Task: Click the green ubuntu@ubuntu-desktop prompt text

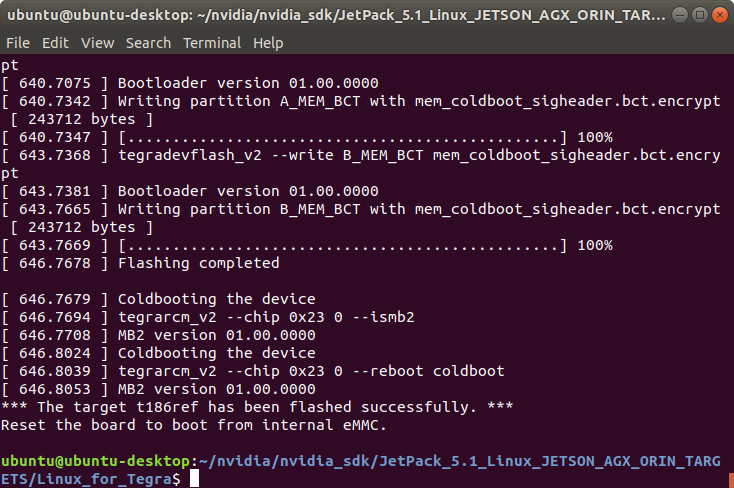Action: tap(95, 461)
